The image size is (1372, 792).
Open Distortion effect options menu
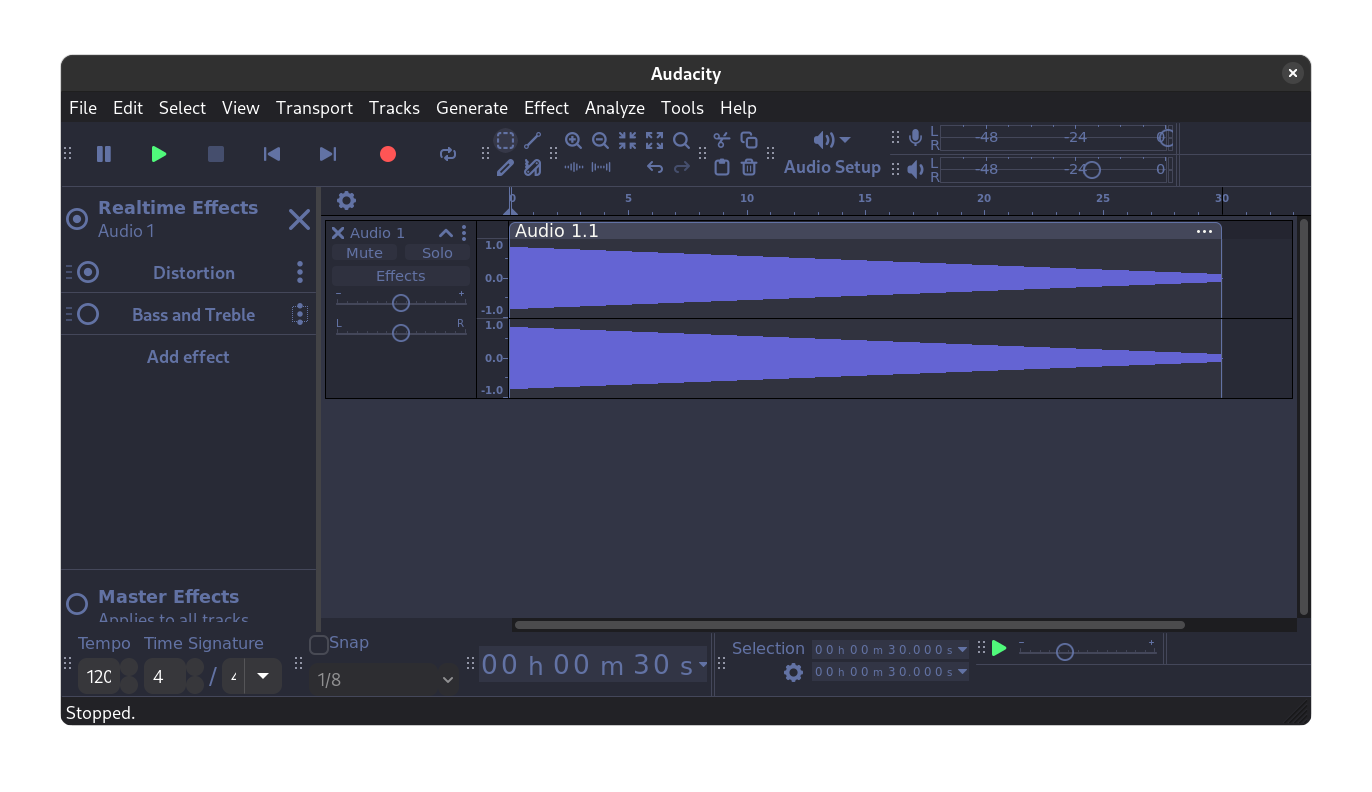tap(300, 272)
